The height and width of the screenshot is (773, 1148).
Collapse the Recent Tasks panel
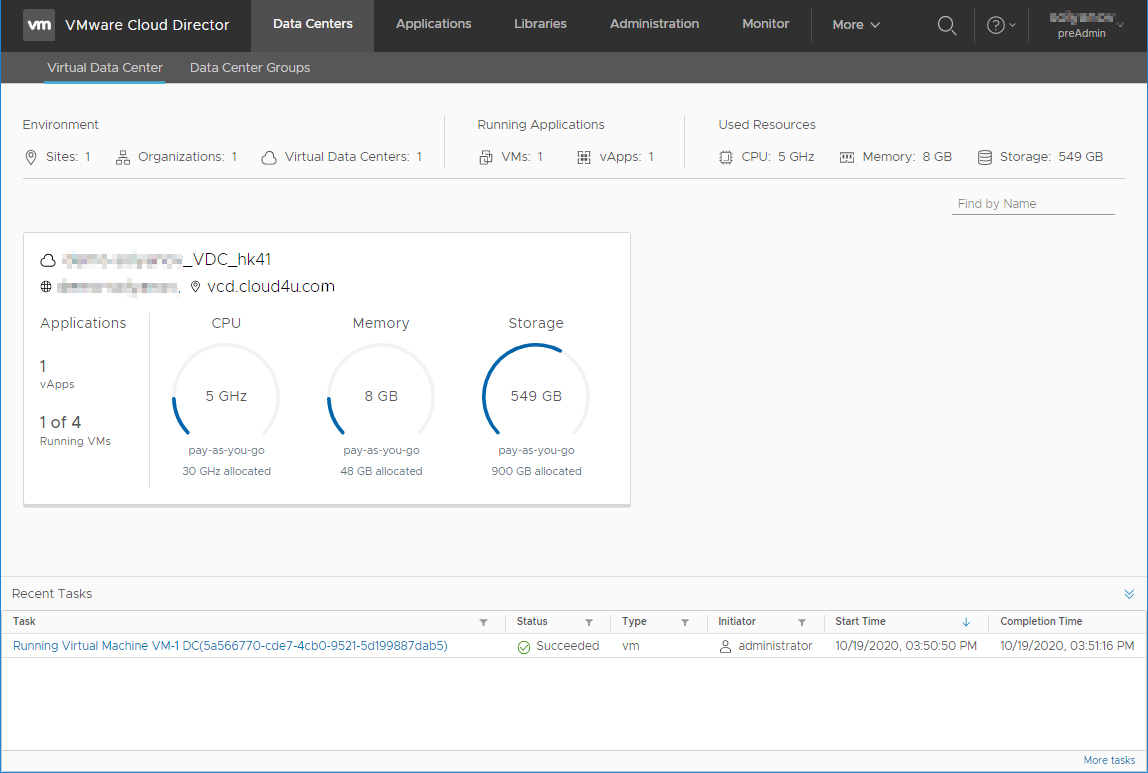tap(1129, 594)
